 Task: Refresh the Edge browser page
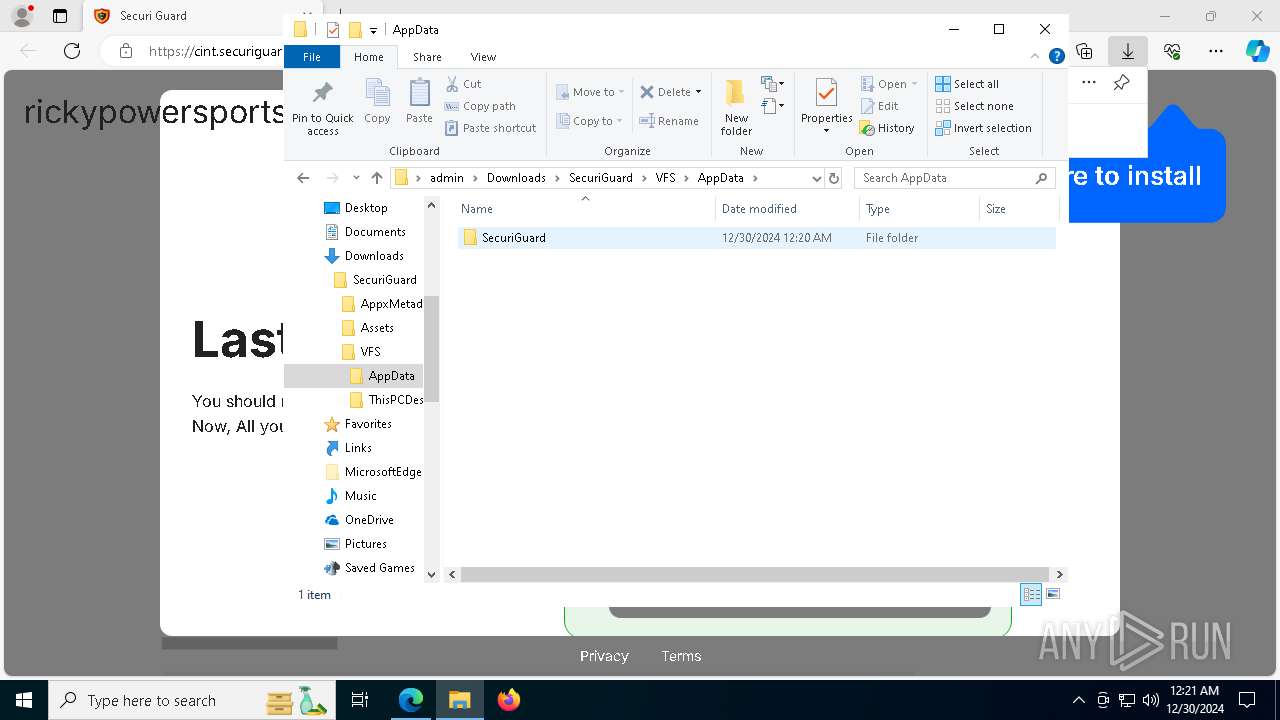pos(72,50)
